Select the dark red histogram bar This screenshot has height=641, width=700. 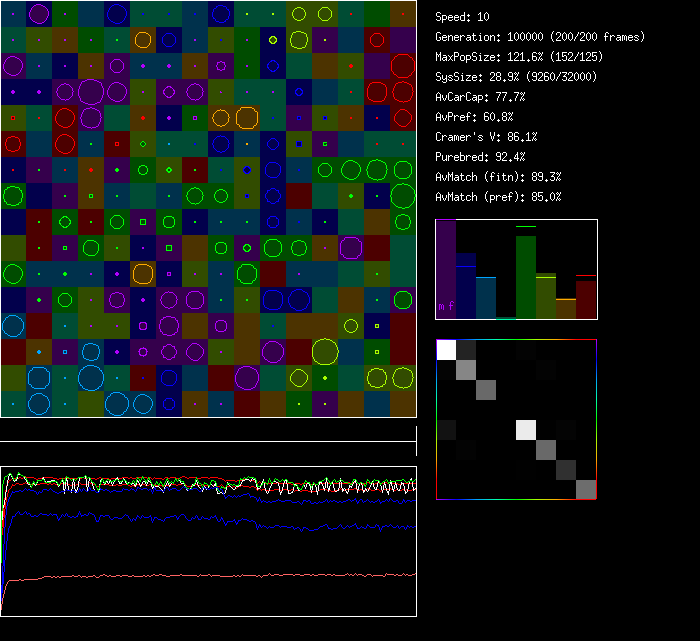[586, 298]
